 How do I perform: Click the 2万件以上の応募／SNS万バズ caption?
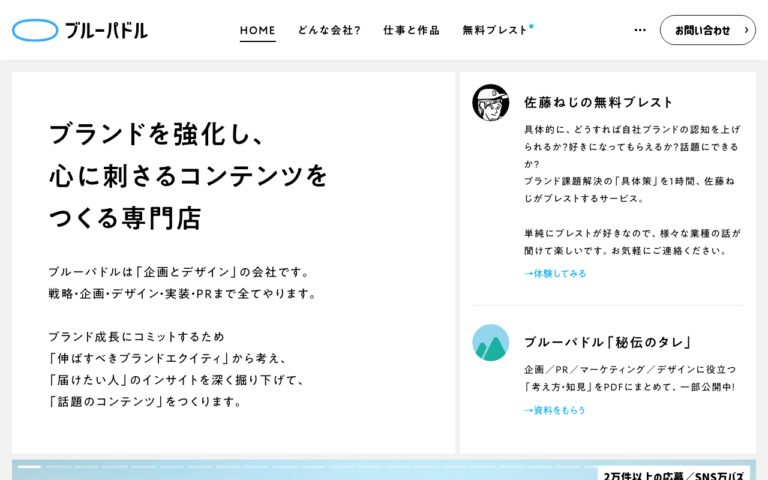click(673, 475)
